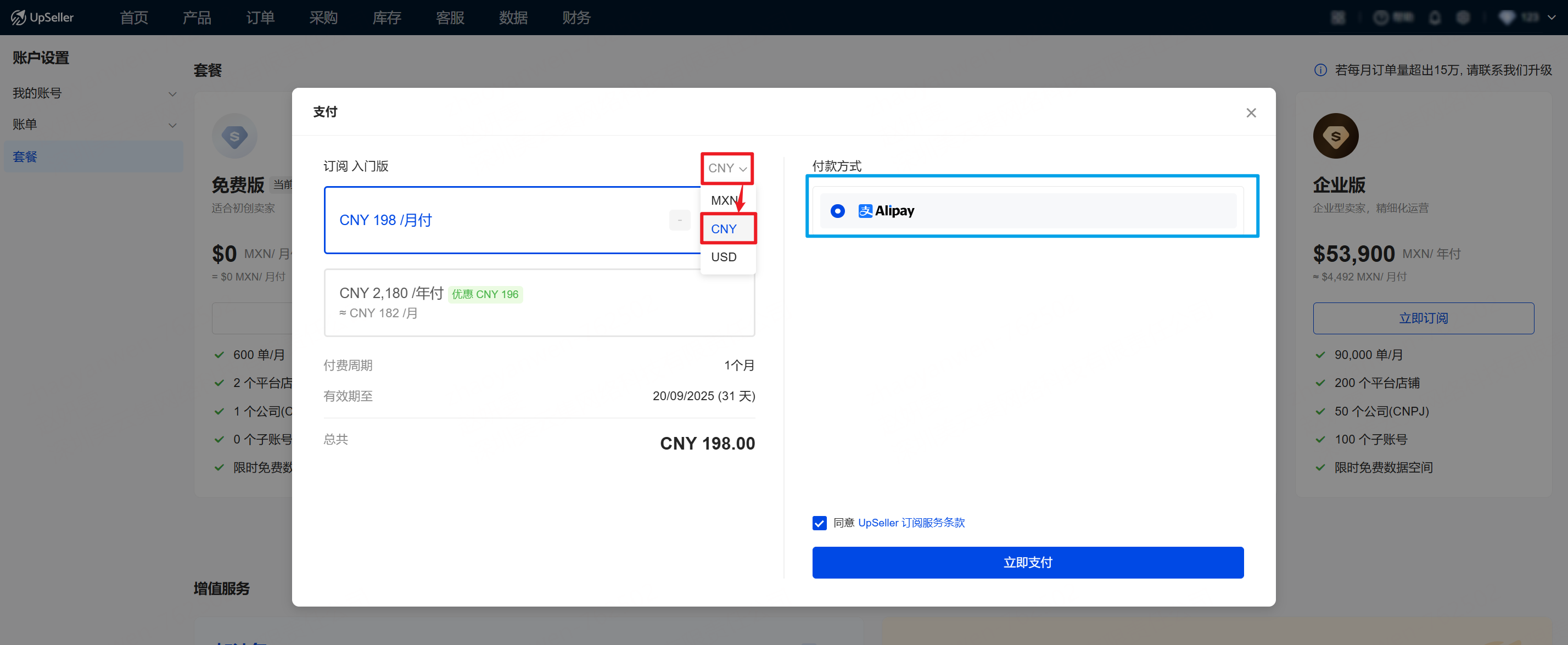Open the 库存 menu in top navigation
This screenshot has height=645, width=1568.
387,18
